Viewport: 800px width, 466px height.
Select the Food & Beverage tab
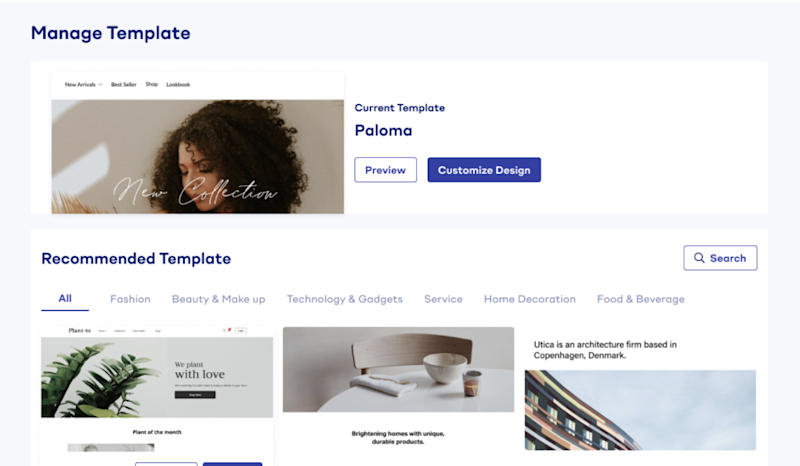tap(641, 299)
